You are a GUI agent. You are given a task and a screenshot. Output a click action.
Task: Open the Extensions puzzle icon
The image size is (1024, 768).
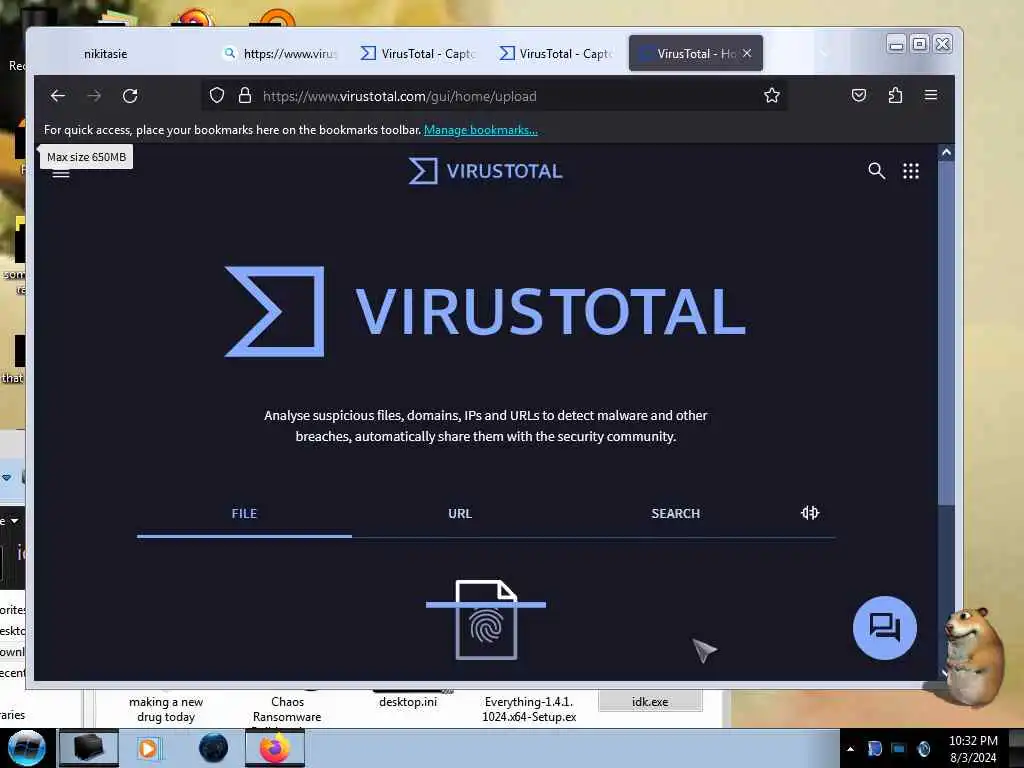click(x=895, y=96)
